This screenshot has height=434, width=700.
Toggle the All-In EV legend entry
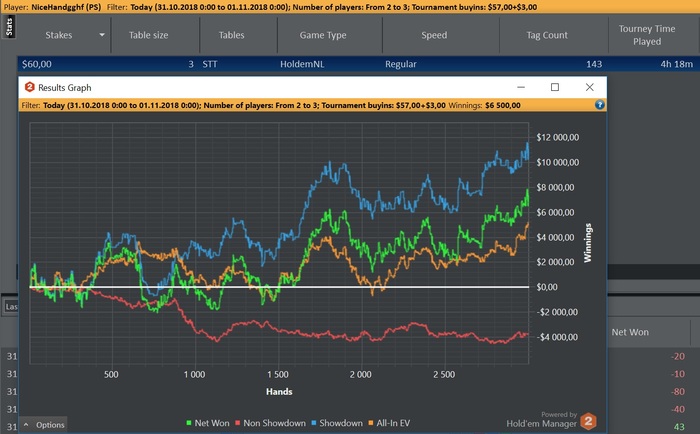pos(389,423)
